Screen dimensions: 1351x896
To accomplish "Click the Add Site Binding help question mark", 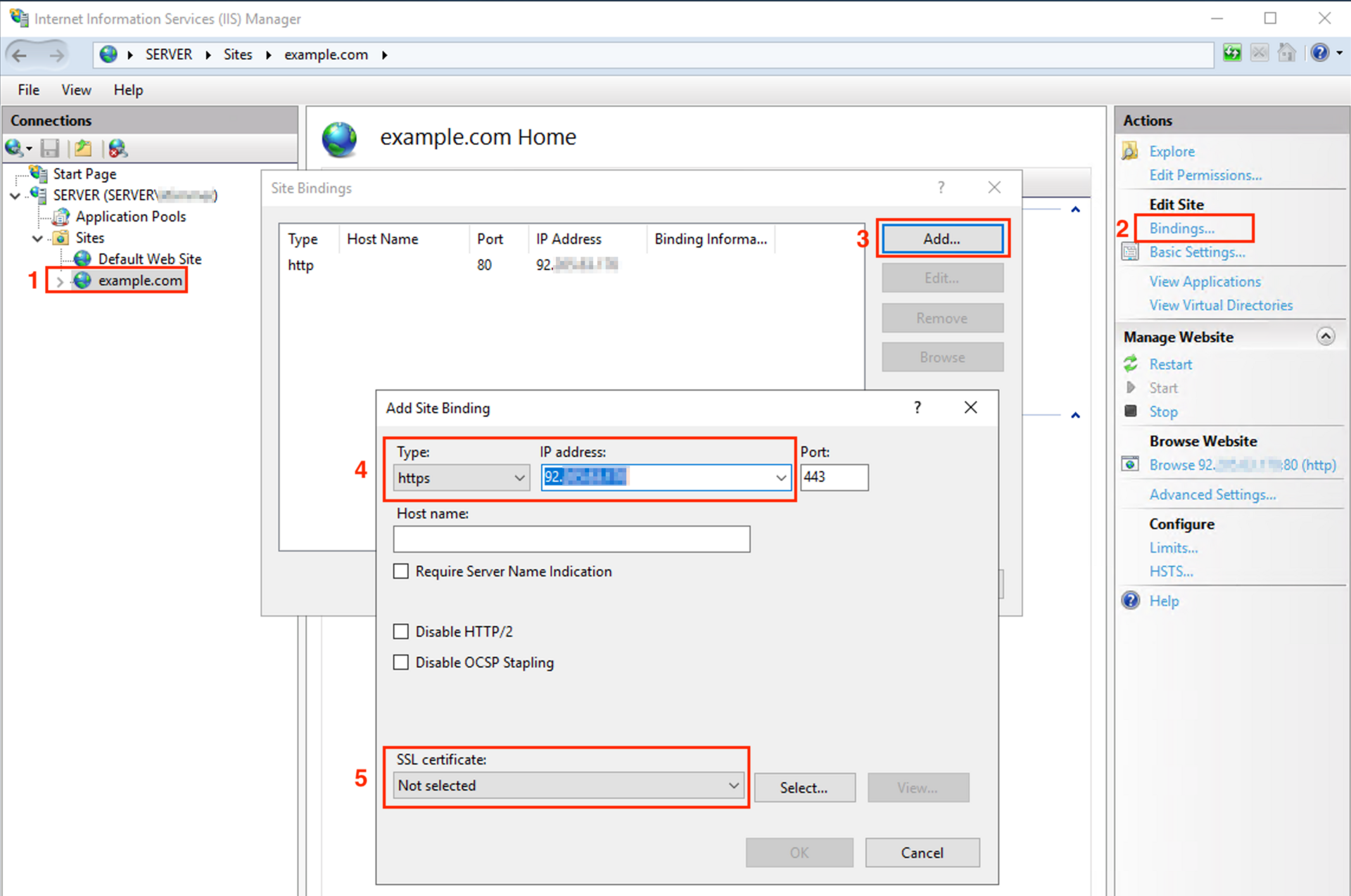I will pos(917,407).
